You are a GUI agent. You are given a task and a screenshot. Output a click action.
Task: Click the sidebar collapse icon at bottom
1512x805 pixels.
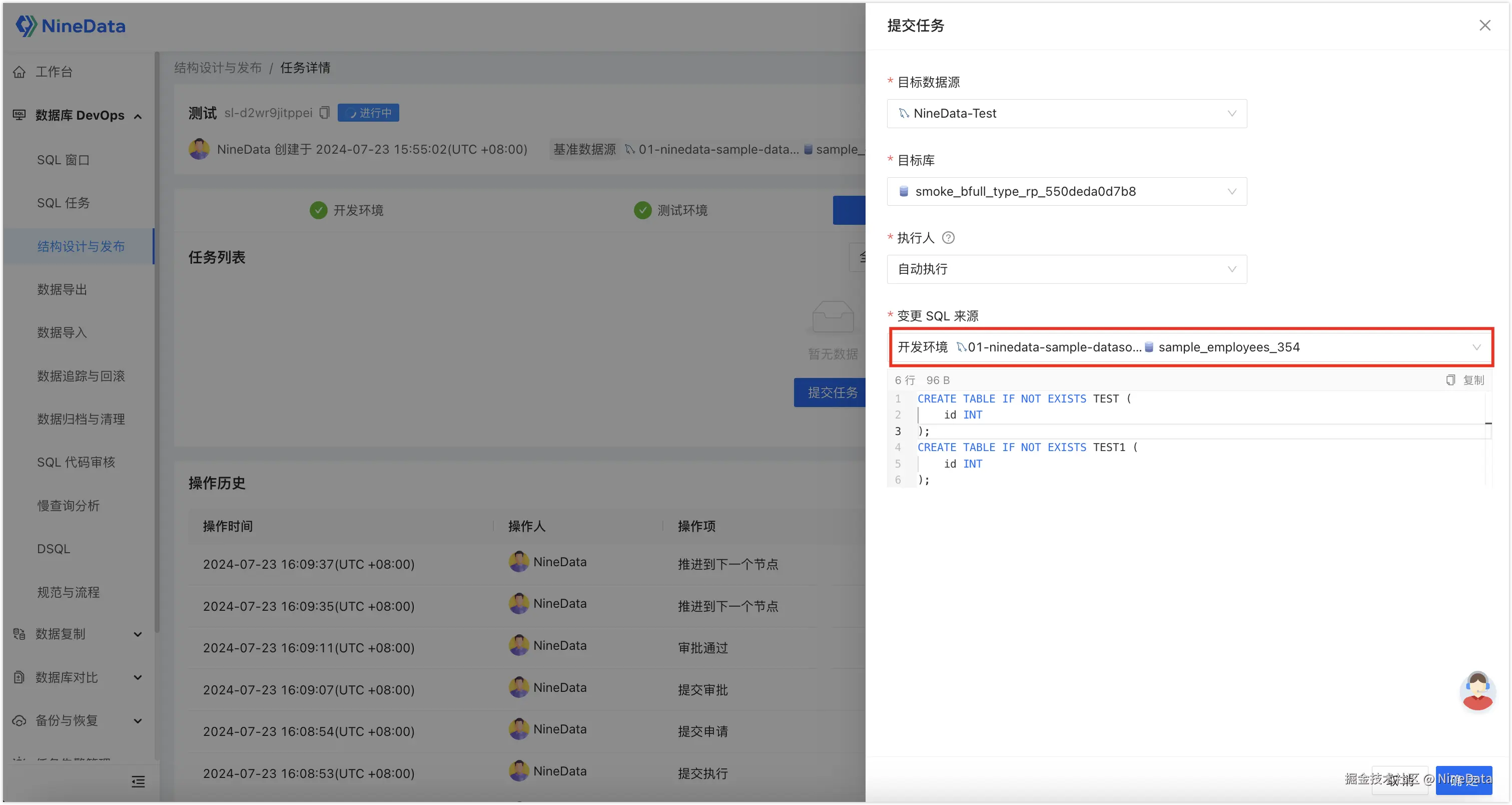click(138, 781)
